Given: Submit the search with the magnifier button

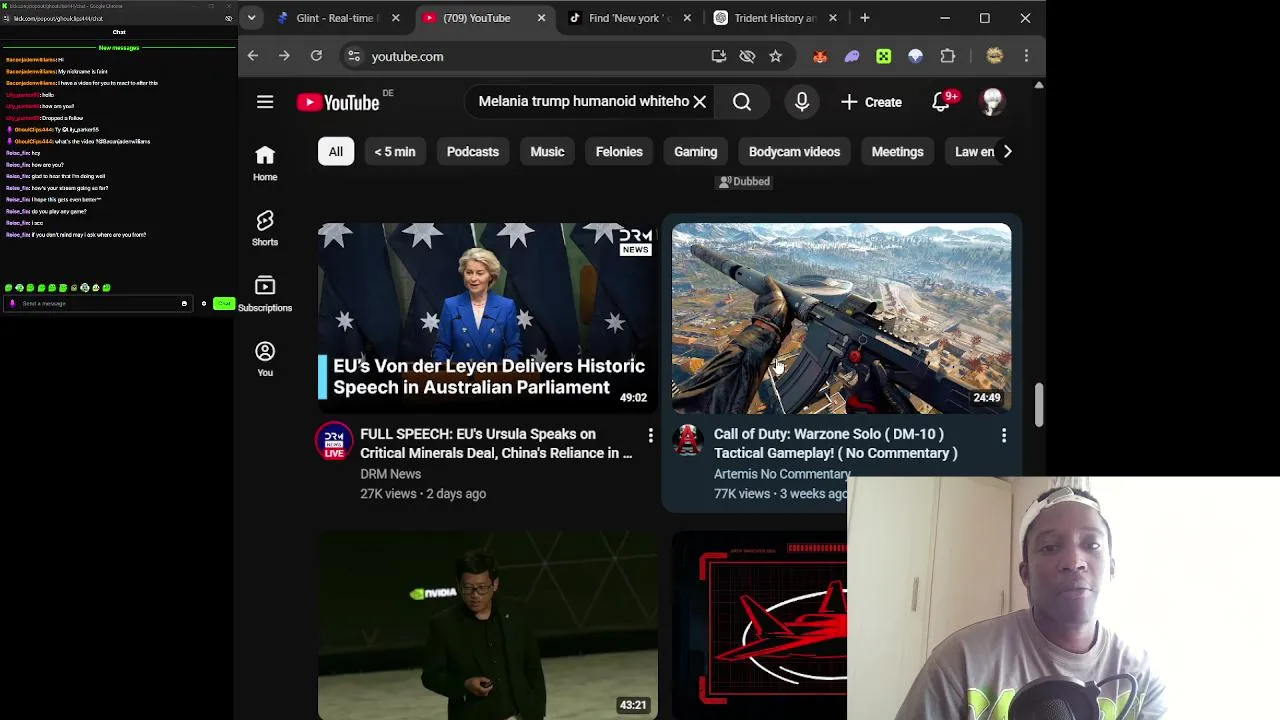Looking at the screenshot, I should [742, 101].
